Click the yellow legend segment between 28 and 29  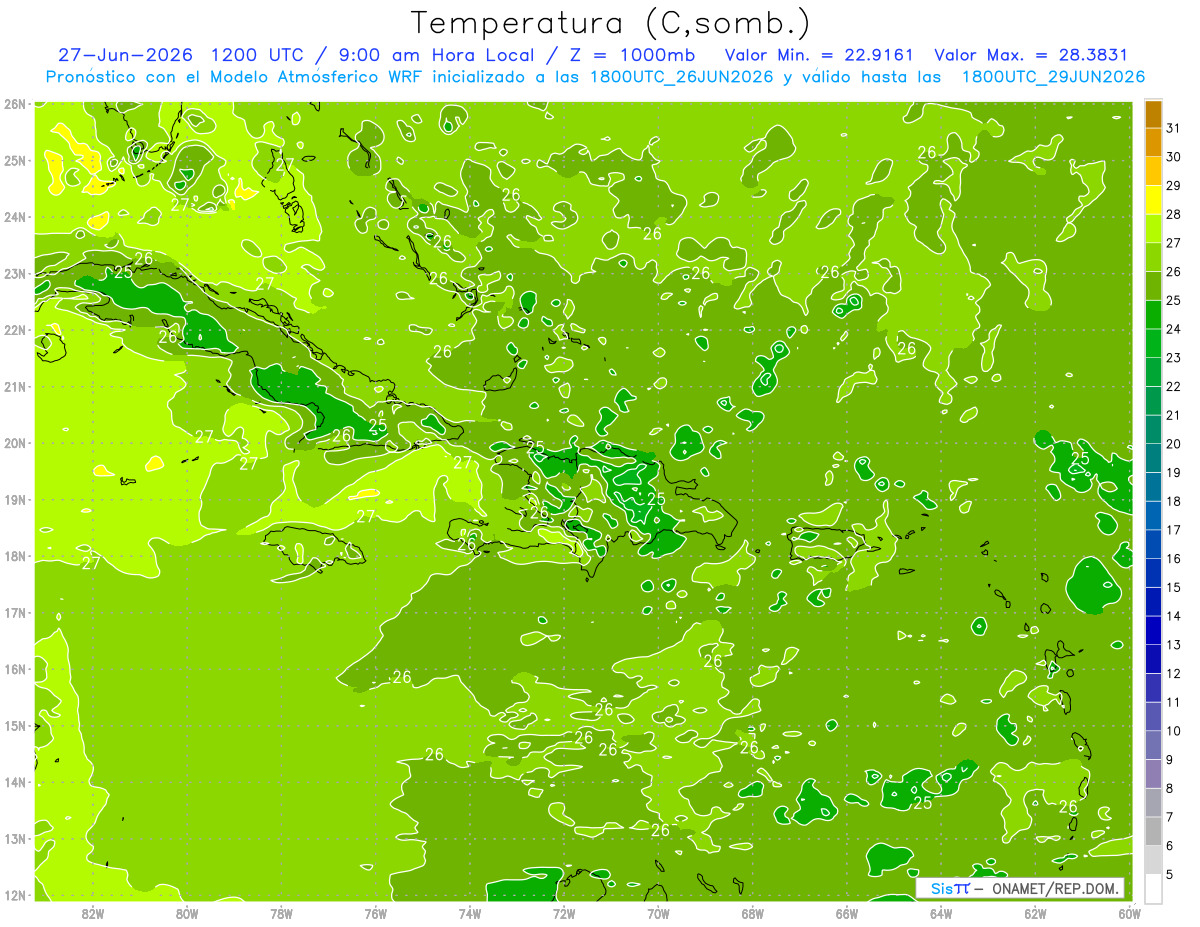[1153, 200]
